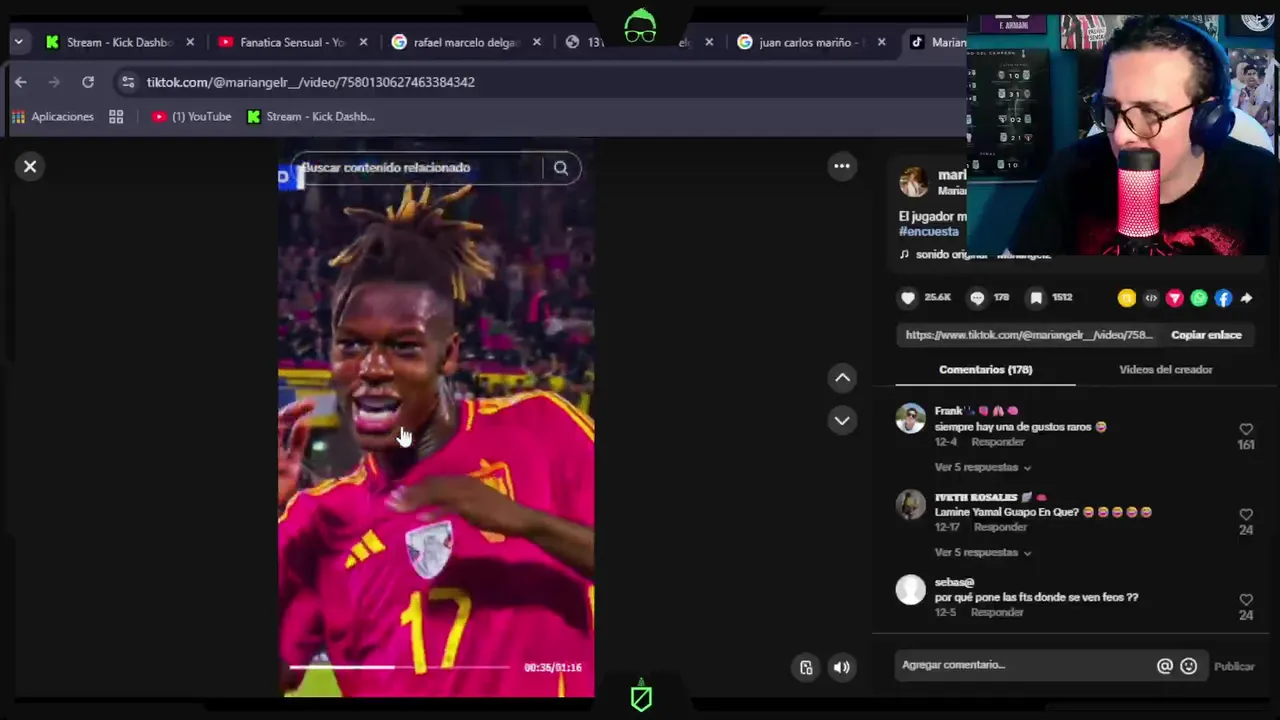Screen dimensions: 1280x720
Task: Close the rafael marcelo delgado tab
Action: coord(537,42)
